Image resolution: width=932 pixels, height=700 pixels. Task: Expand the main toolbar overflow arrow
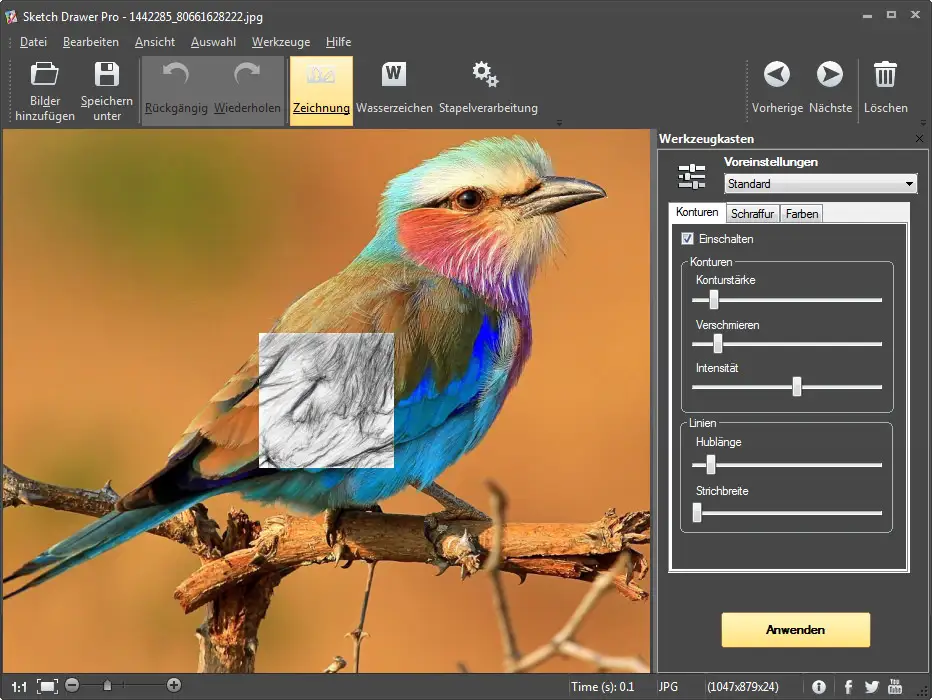point(559,123)
